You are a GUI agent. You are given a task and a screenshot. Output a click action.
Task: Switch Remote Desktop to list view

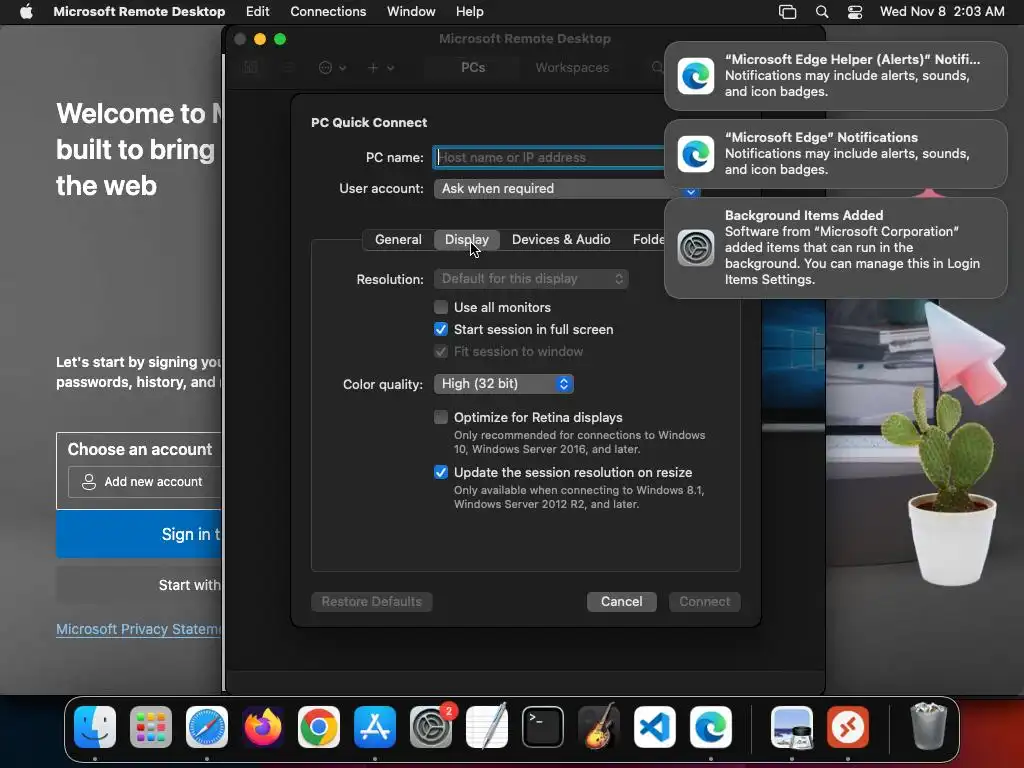tap(288, 67)
